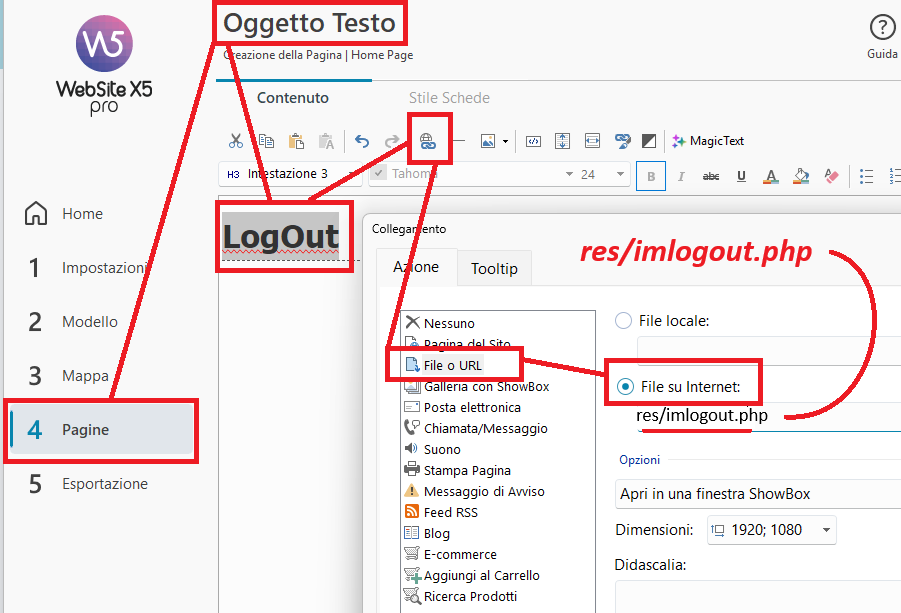The width and height of the screenshot is (901, 613).
Task: Open the Insert Link tool
Action: pyautogui.click(x=428, y=141)
